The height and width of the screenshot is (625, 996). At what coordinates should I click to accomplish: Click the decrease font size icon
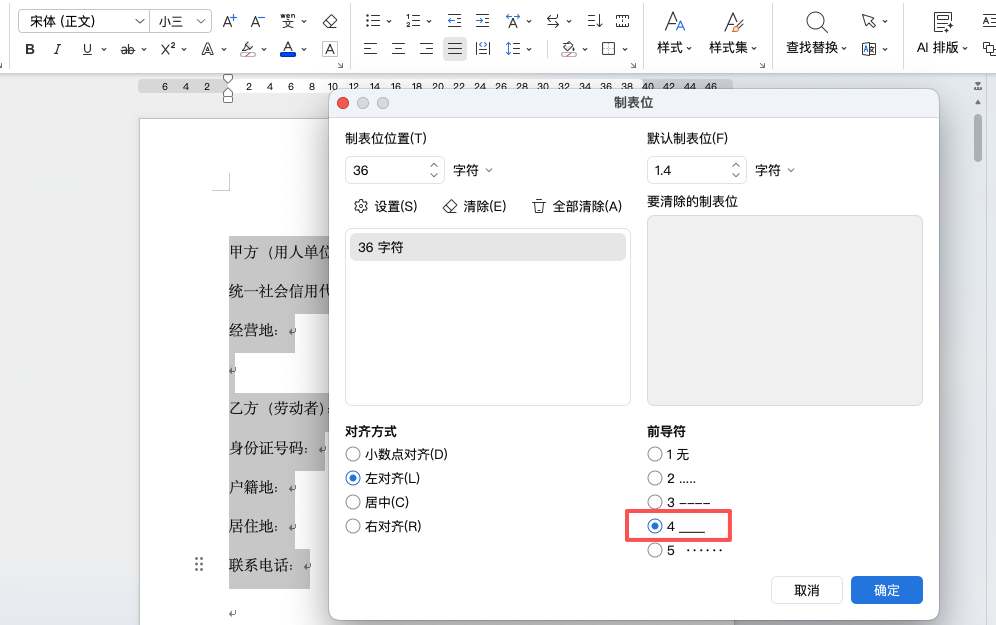tap(257, 21)
